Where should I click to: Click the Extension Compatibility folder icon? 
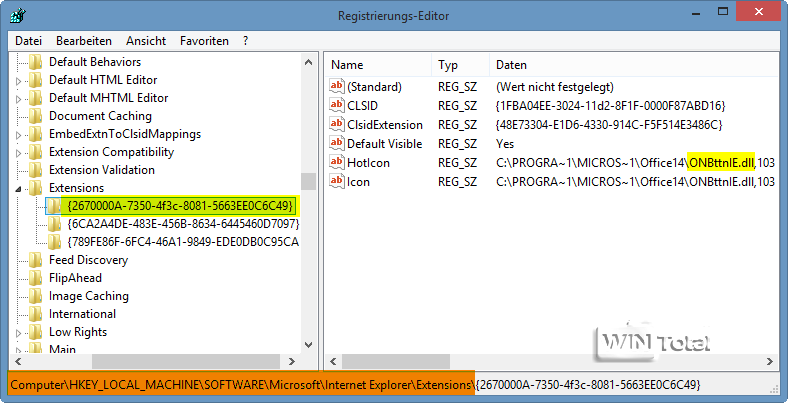coord(35,152)
